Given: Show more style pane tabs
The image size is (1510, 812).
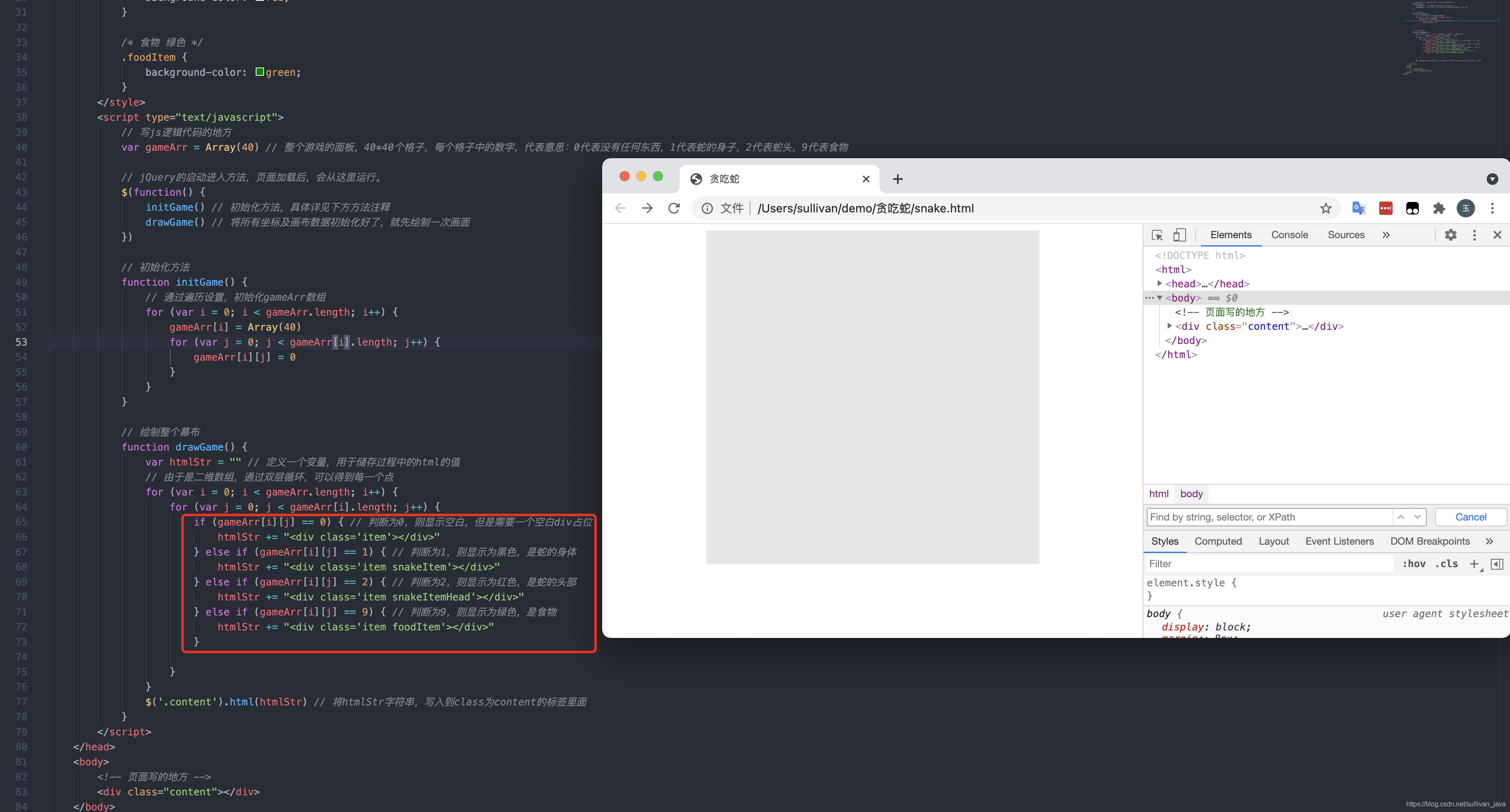Looking at the screenshot, I should point(1490,541).
